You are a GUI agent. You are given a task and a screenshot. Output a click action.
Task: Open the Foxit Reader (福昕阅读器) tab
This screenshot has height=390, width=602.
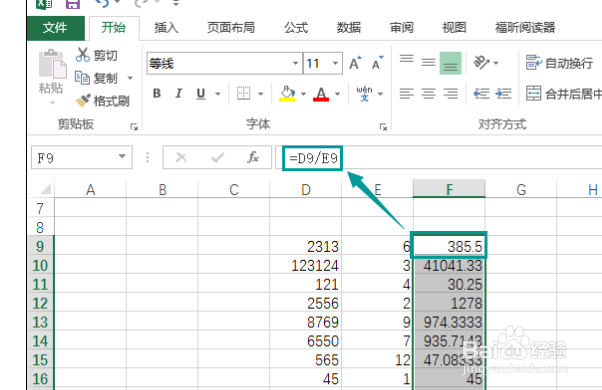[525, 28]
